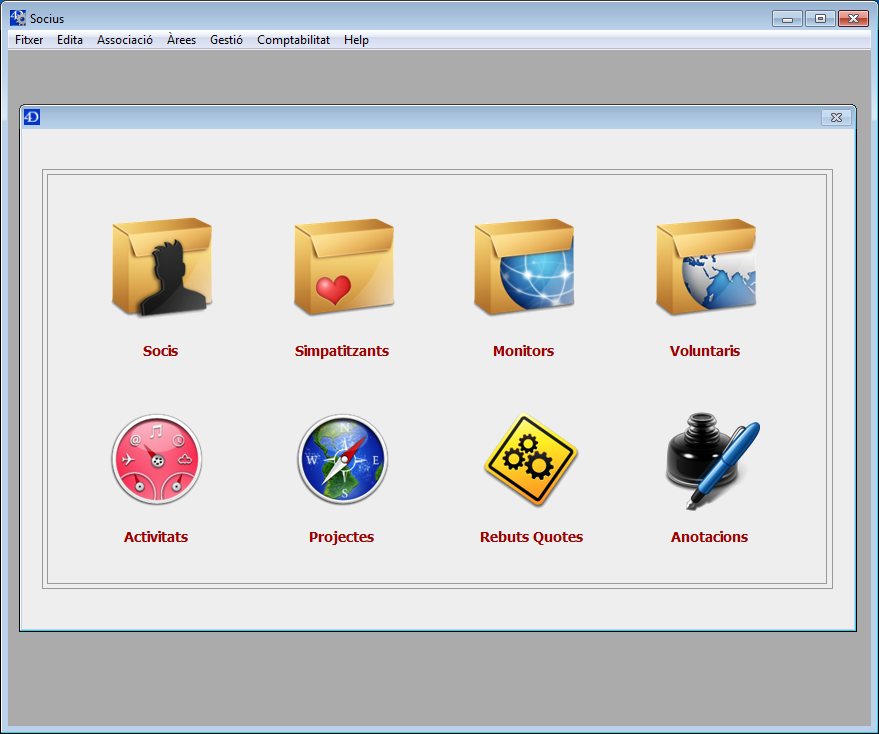
Task: Open the Simpatitzants heart box icon
Action: (x=343, y=268)
